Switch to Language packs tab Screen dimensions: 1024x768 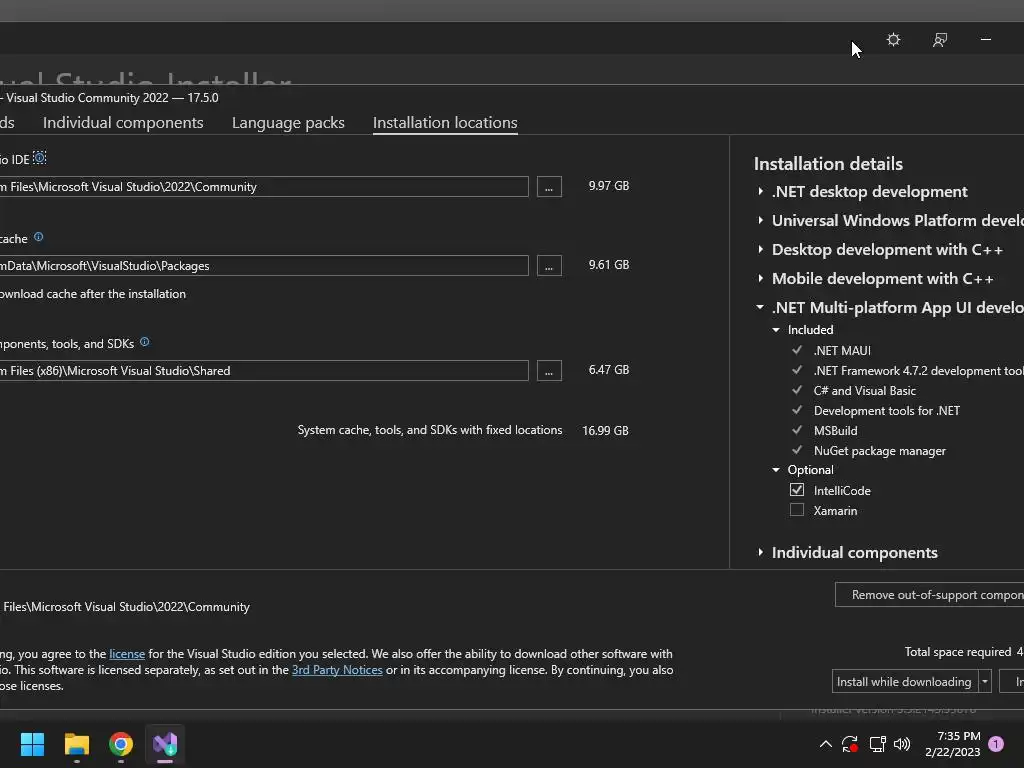(x=288, y=123)
